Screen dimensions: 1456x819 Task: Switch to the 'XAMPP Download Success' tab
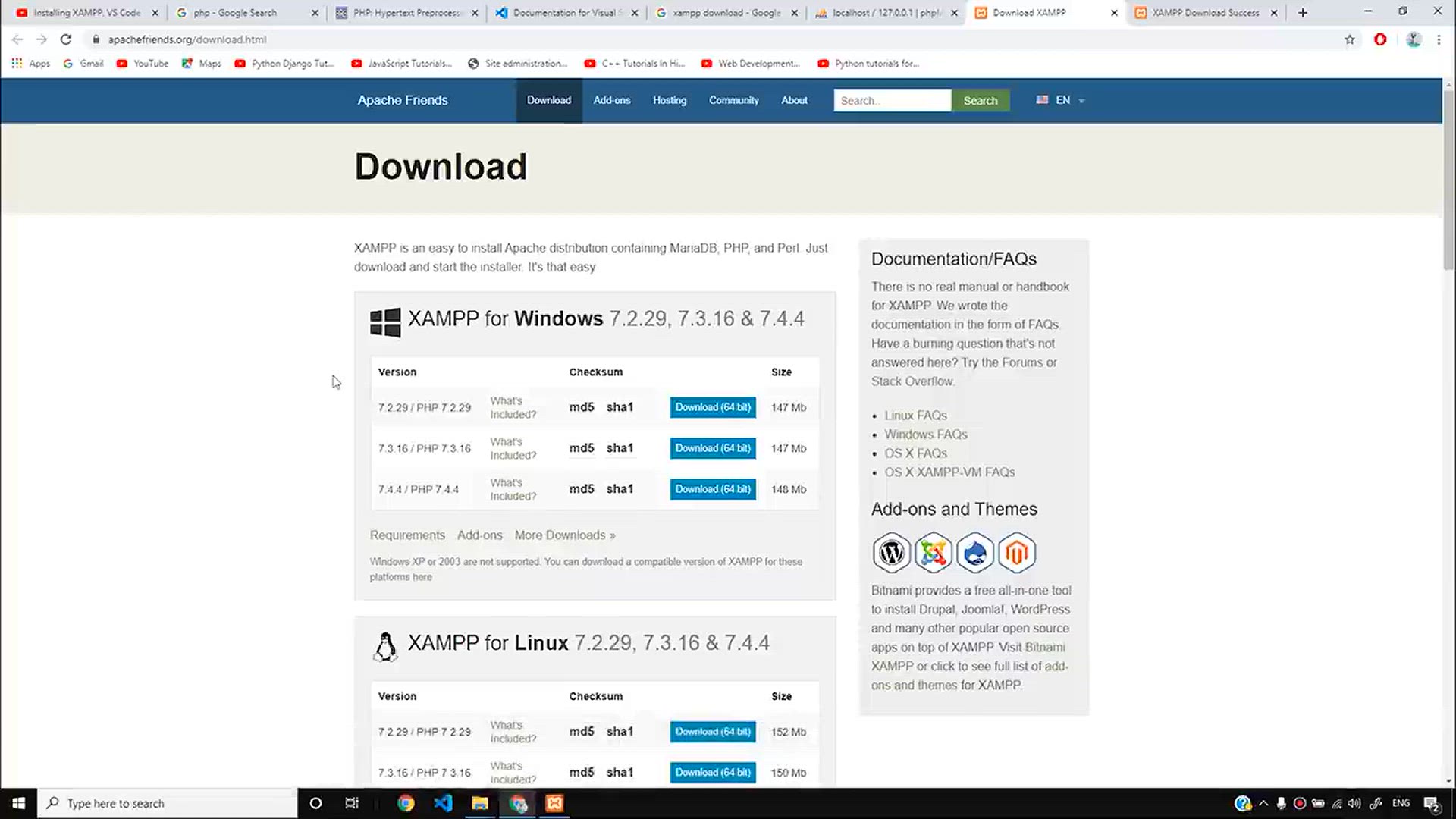click(1206, 13)
